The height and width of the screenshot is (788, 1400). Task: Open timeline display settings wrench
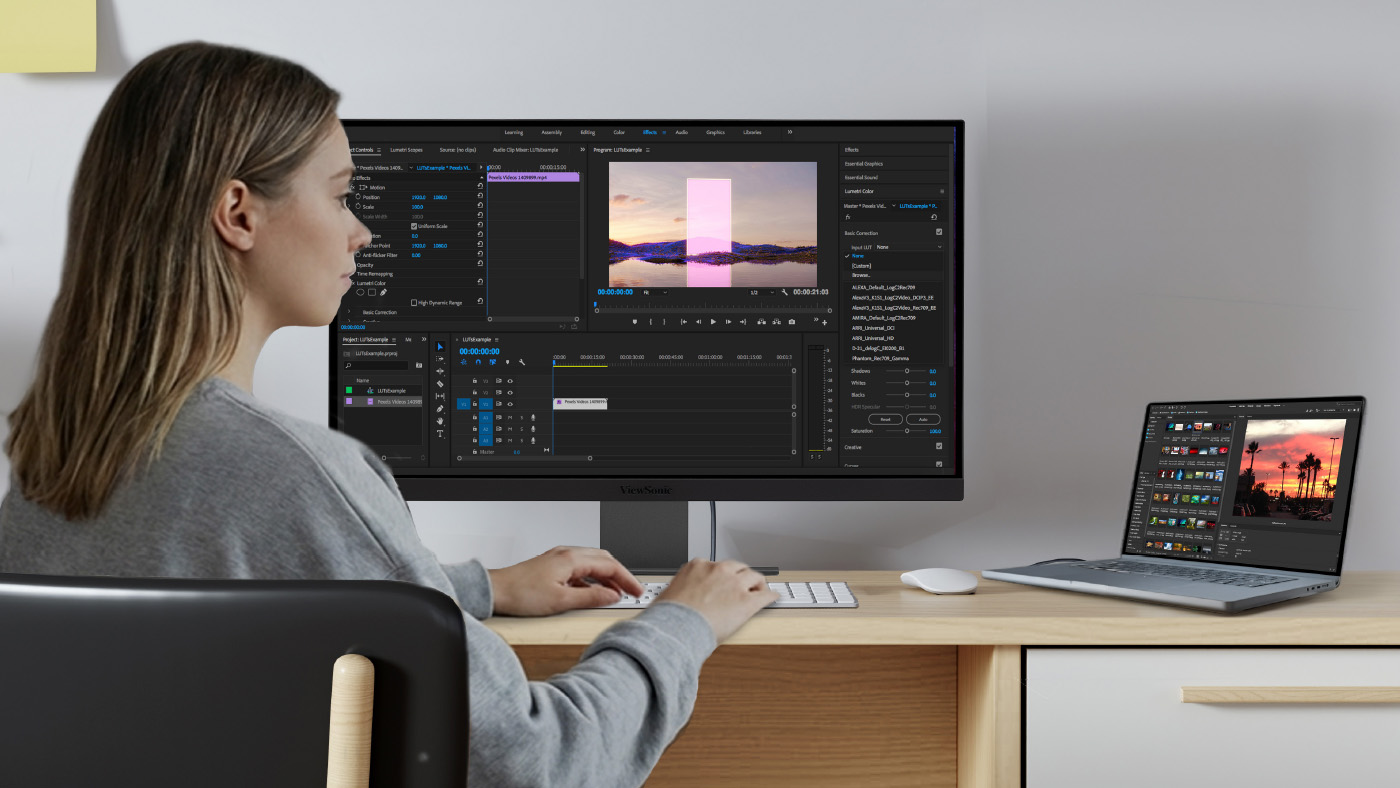pyautogui.click(x=522, y=362)
